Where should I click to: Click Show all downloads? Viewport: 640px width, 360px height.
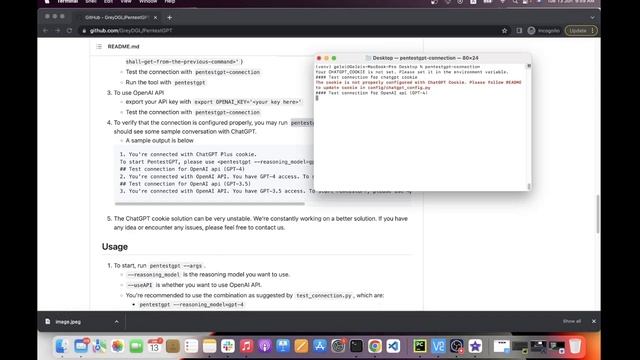572,321
